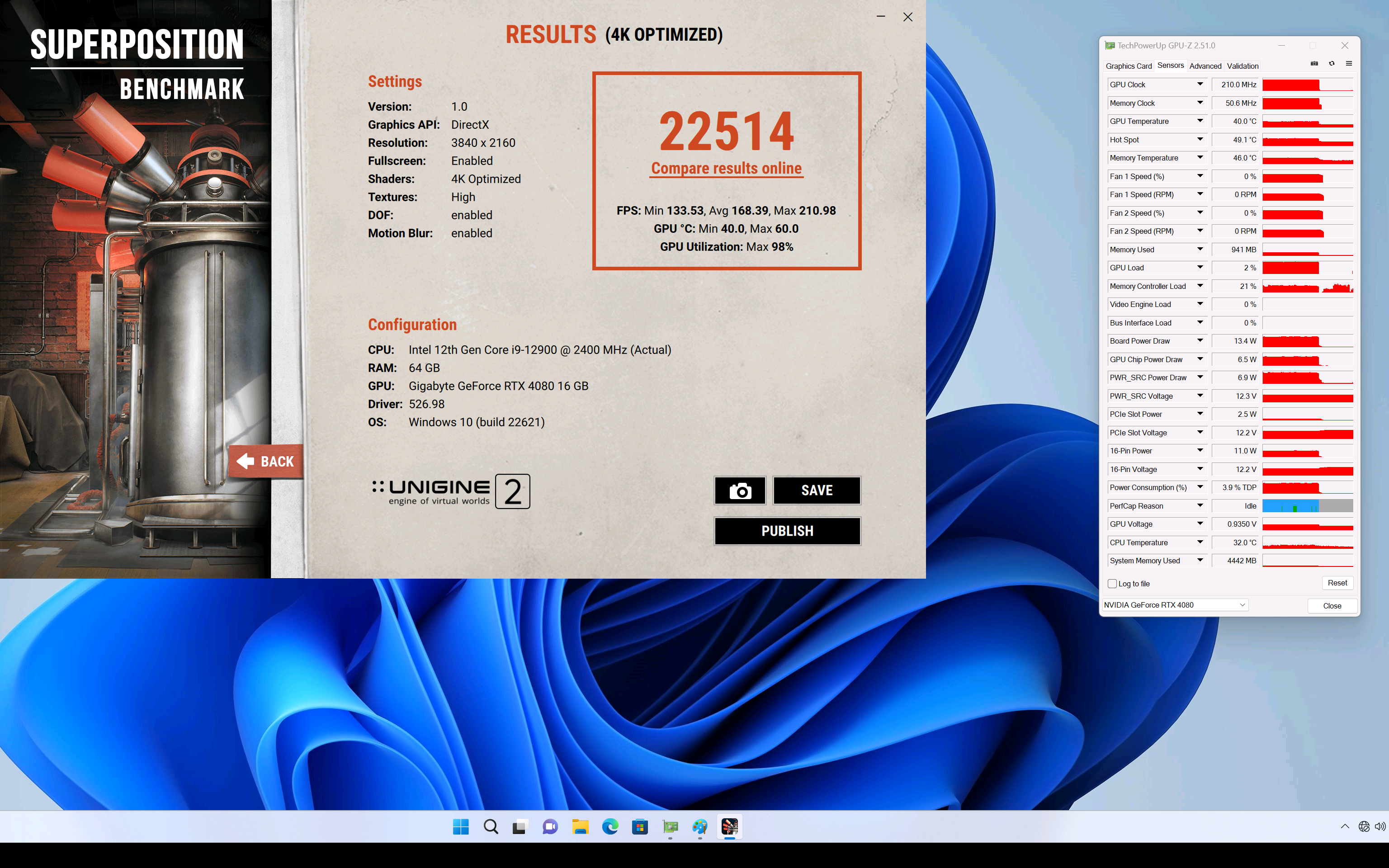Open Task View from the taskbar
The width and height of the screenshot is (1389, 868).
tap(520, 827)
